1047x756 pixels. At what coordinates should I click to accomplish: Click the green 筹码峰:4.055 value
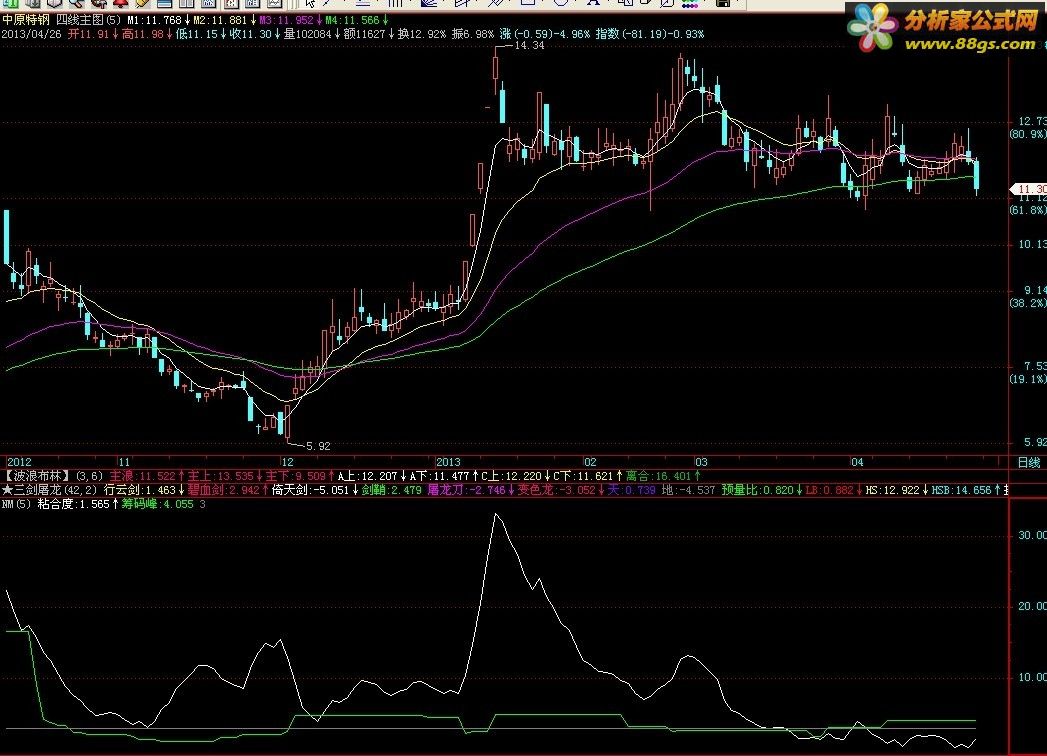click(x=158, y=504)
